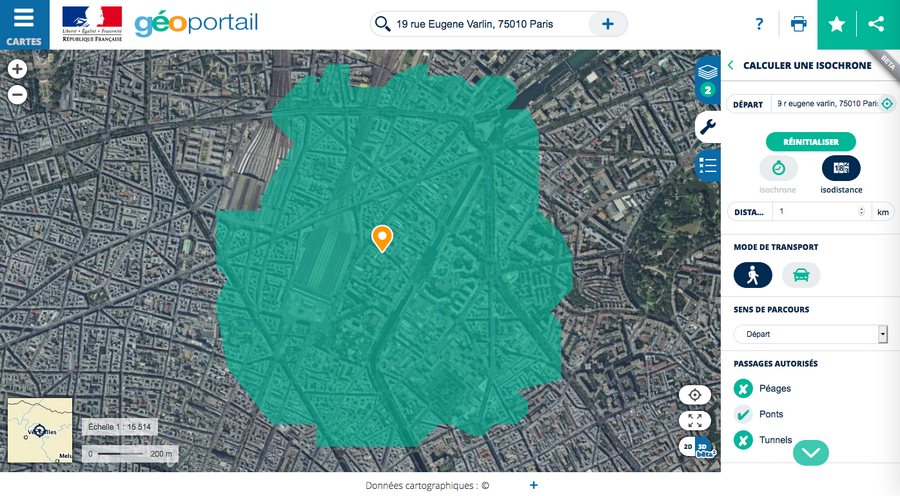Go back from Calculer une isochrone

(x=731, y=65)
